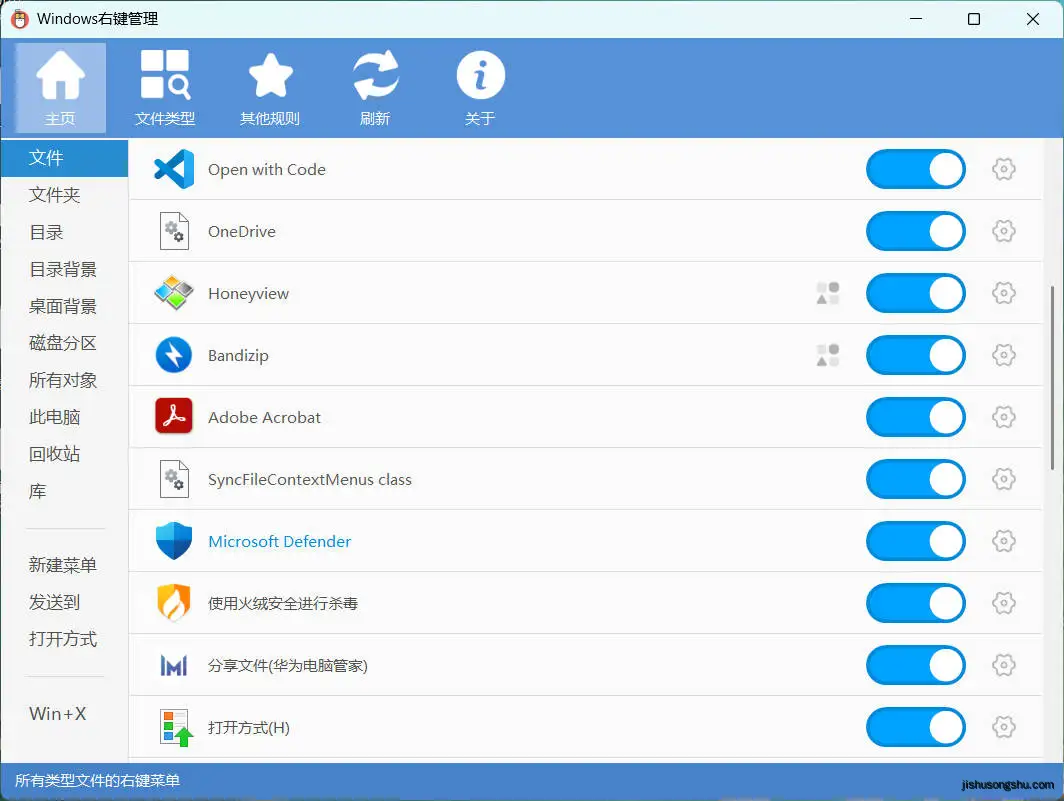Click the OneDrive file icon
1064x801 pixels.
pos(174,231)
